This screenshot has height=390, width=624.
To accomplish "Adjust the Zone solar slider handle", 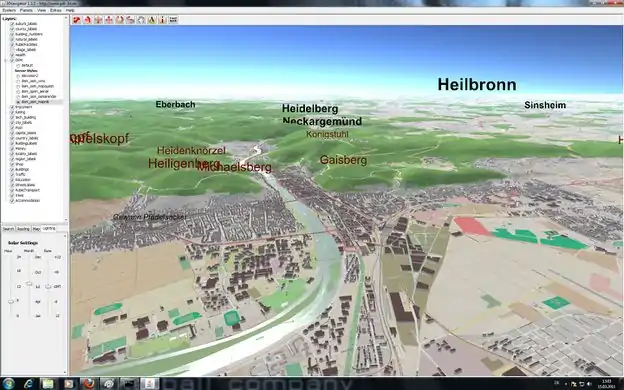I will [x=48, y=287].
